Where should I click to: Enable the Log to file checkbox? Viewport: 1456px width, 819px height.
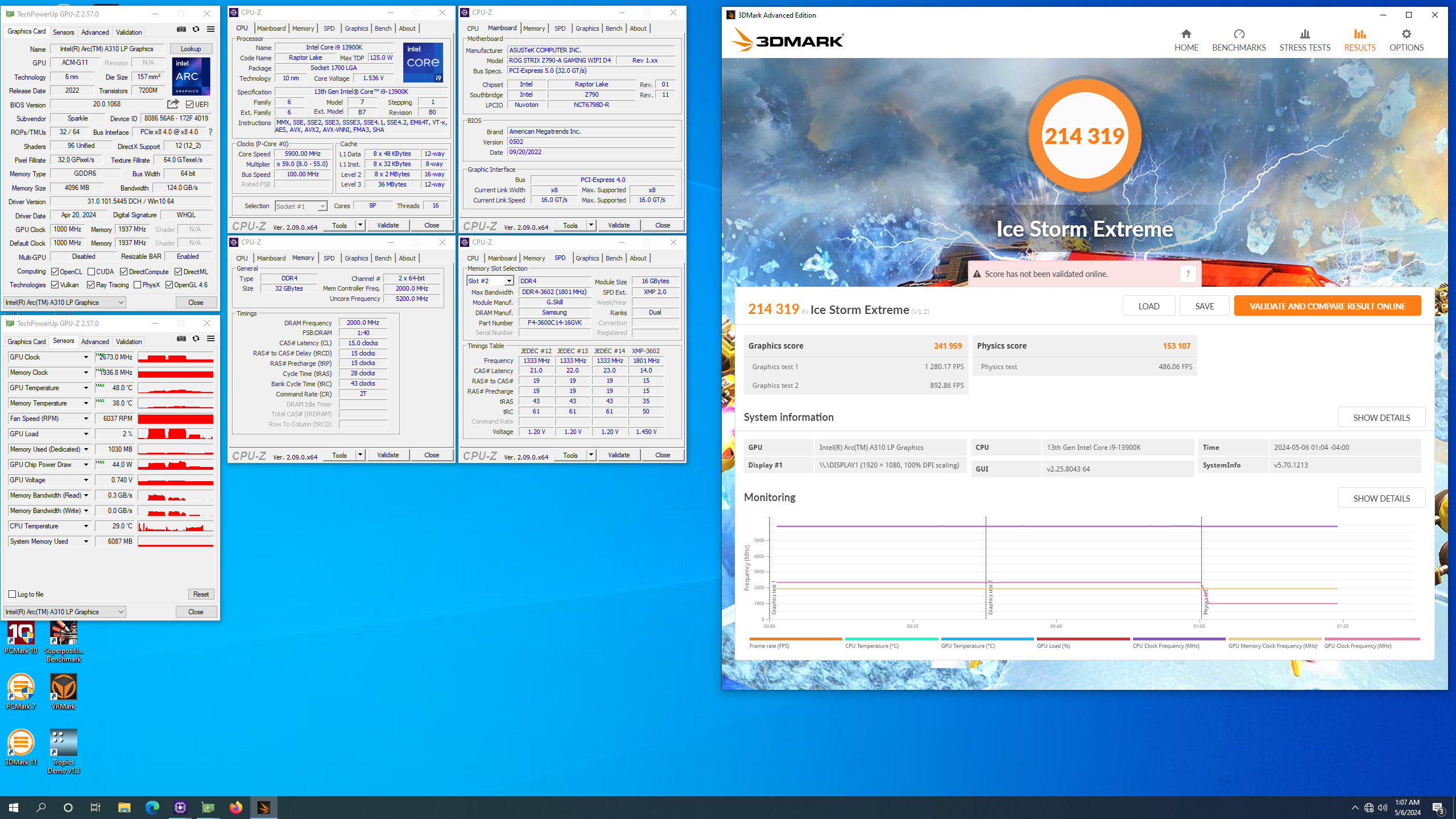[x=12, y=594]
